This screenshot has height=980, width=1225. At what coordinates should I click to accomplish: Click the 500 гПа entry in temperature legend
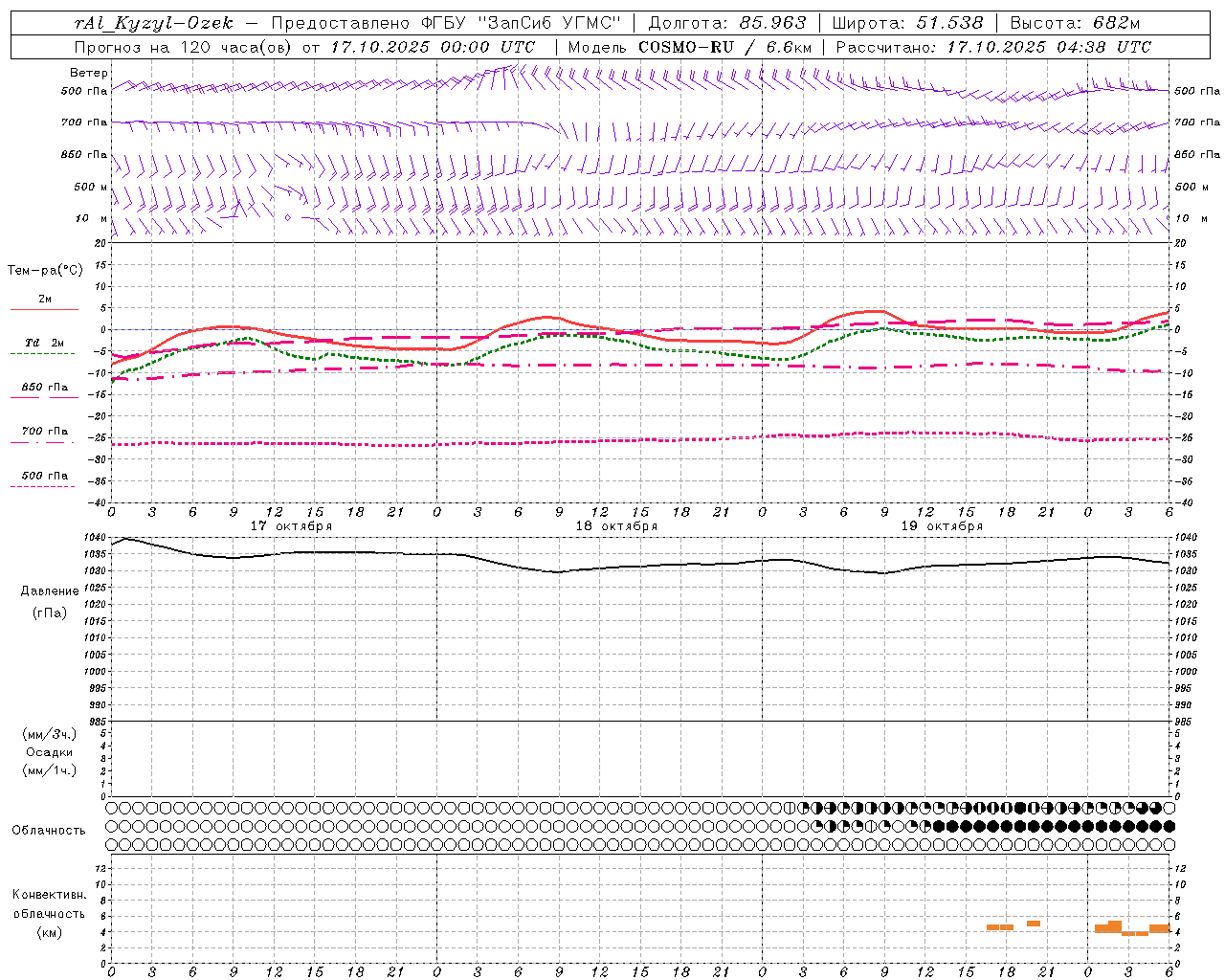(x=45, y=476)
